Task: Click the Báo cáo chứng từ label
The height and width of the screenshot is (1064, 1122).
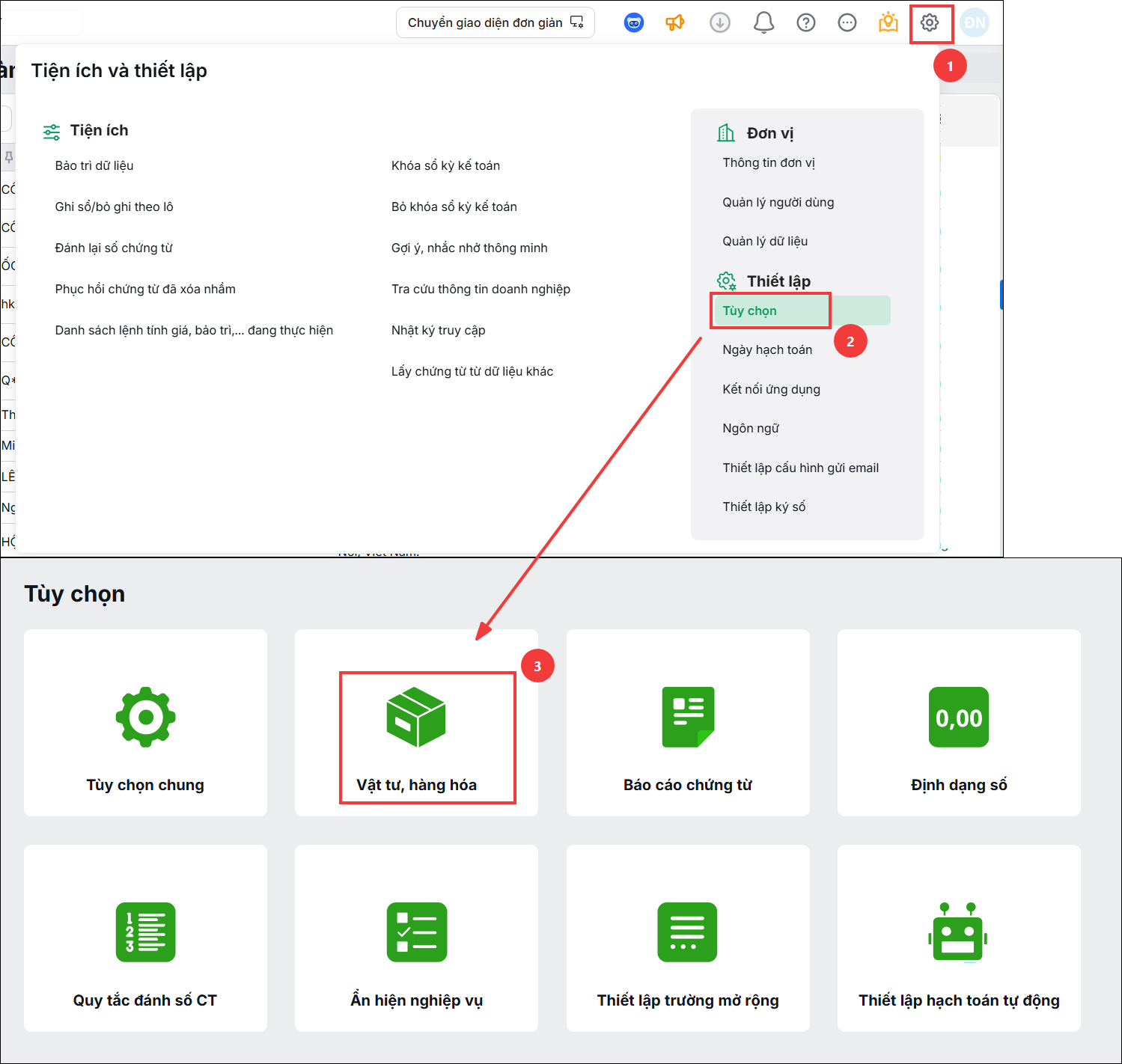Action: pos(688,785)
